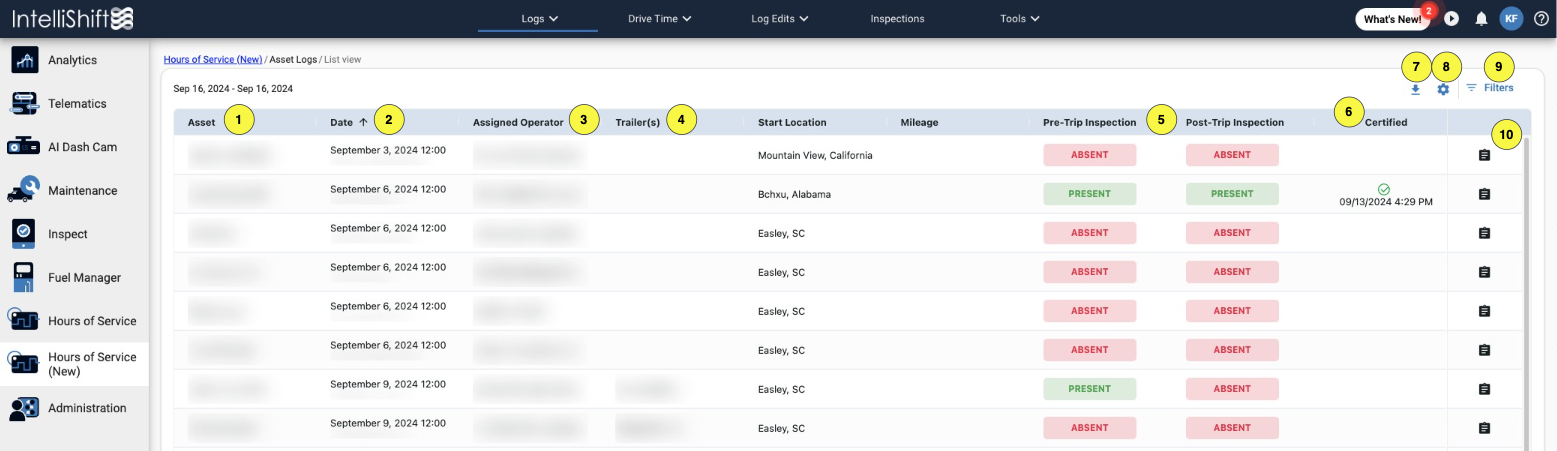The height and width of the screenshot is (451, 1557).
Task: Open the Analytics sidebar section
Action: (74, 60)
